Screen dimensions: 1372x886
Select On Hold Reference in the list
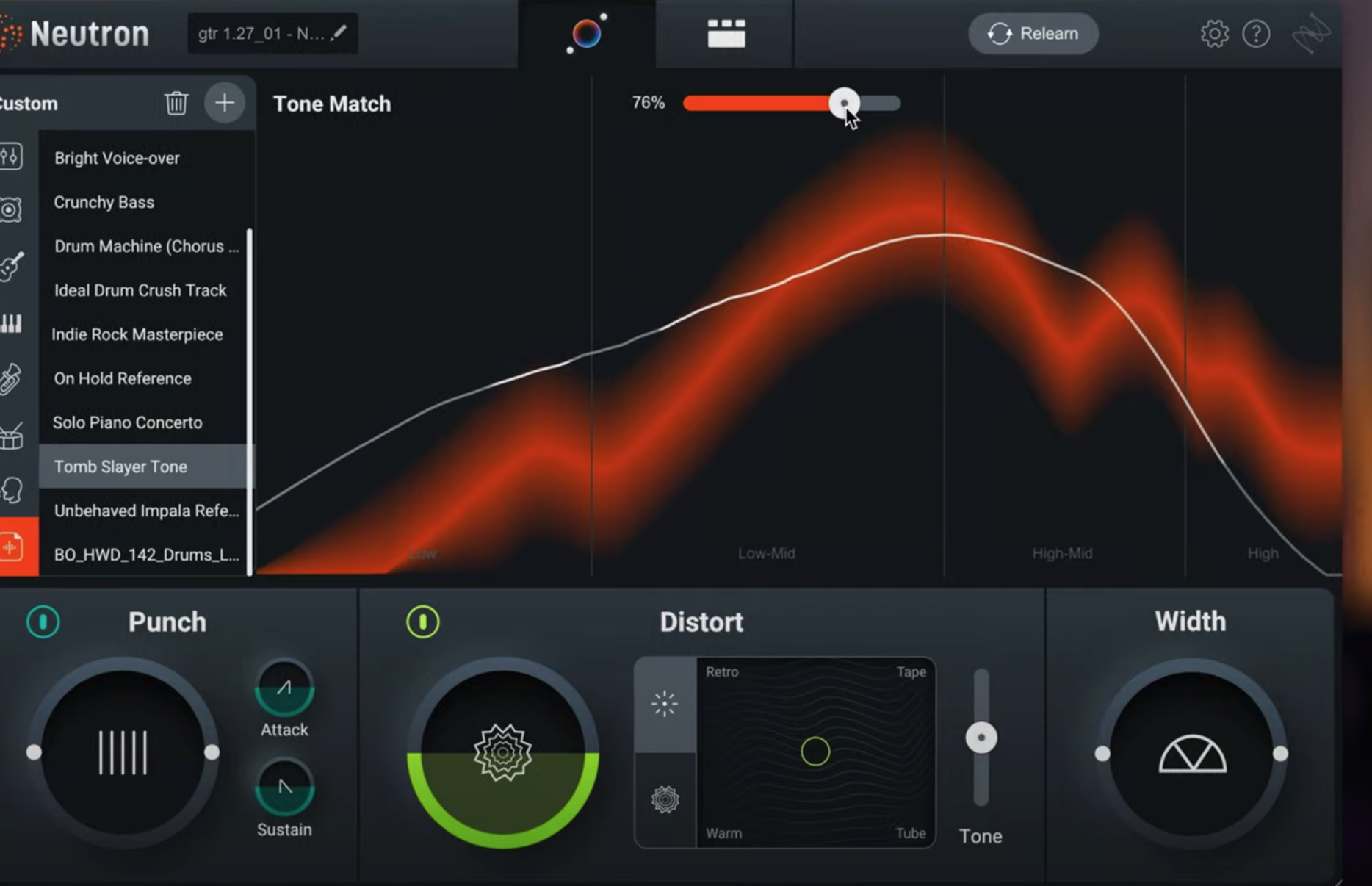coord(144,378)
